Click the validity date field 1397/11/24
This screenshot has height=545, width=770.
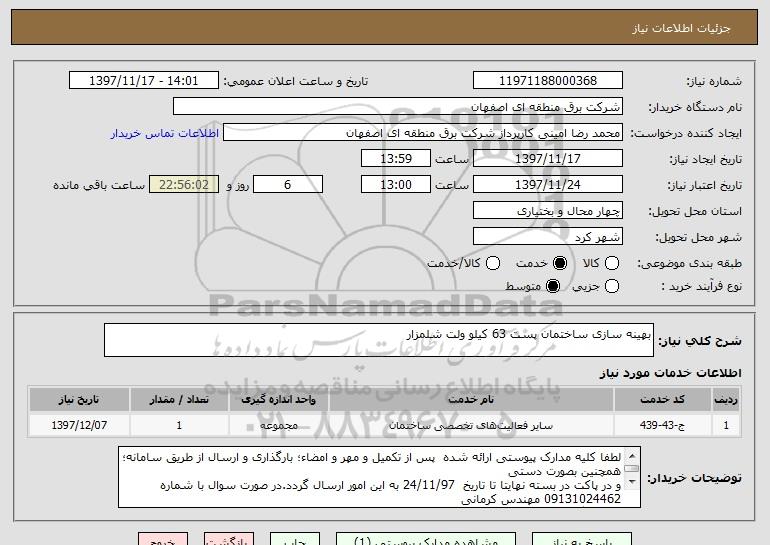548,185
